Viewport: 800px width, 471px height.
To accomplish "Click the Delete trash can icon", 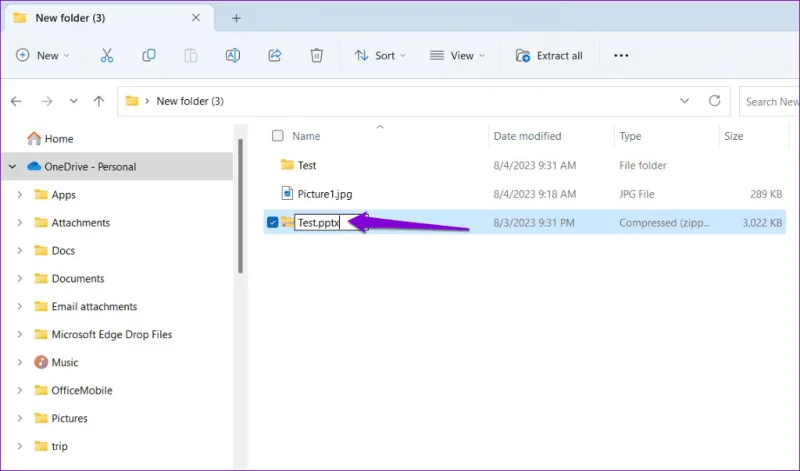I will tap(316, 55).
